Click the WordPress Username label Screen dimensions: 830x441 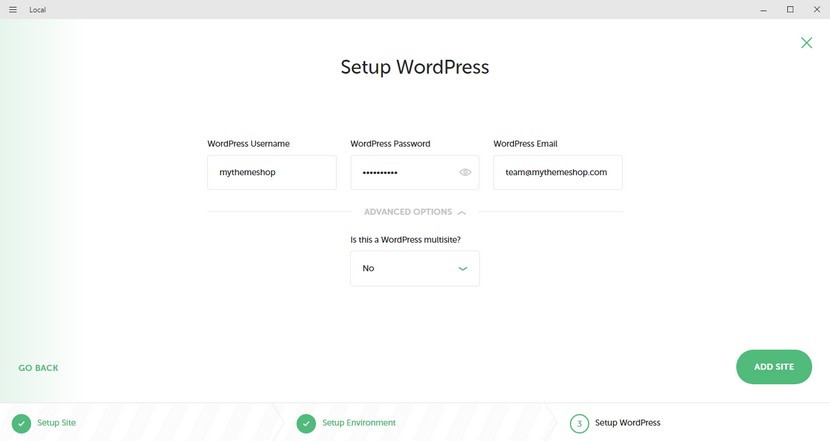248,143
